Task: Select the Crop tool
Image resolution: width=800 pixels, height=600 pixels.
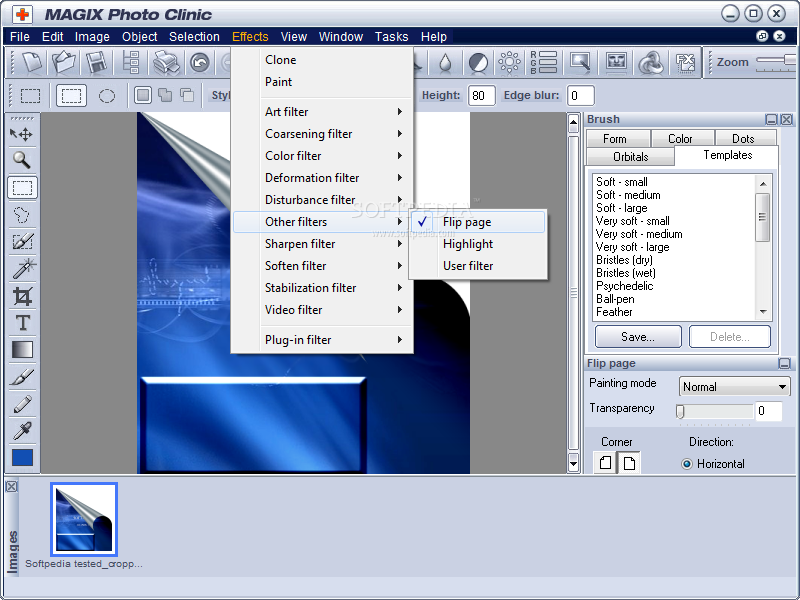Action: tap(21, 296)
